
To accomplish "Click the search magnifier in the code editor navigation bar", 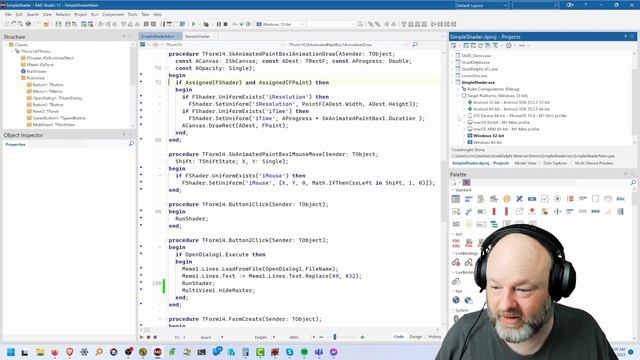I will (x=415, y=44).
